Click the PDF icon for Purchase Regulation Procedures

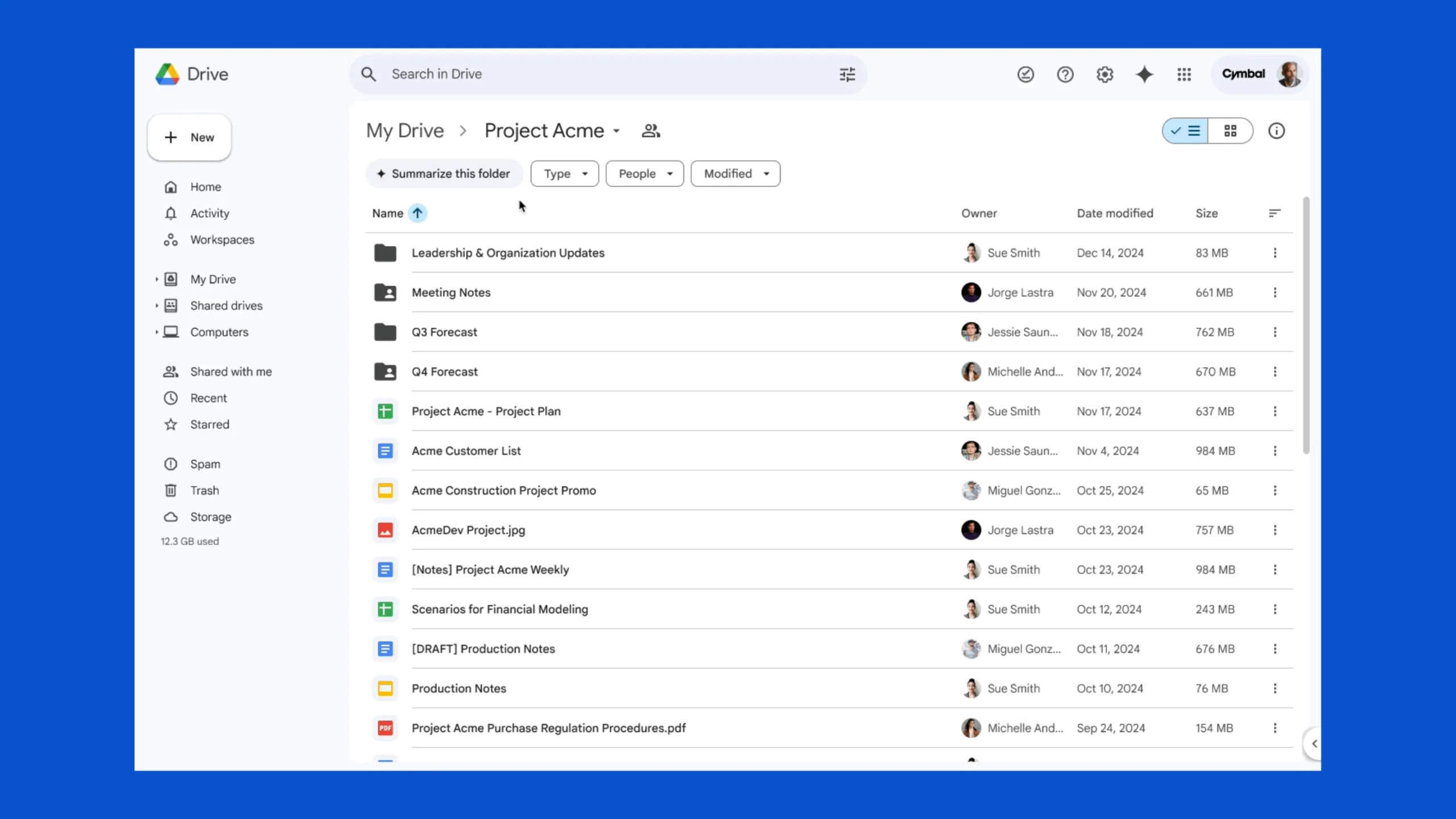pos(385,728)
